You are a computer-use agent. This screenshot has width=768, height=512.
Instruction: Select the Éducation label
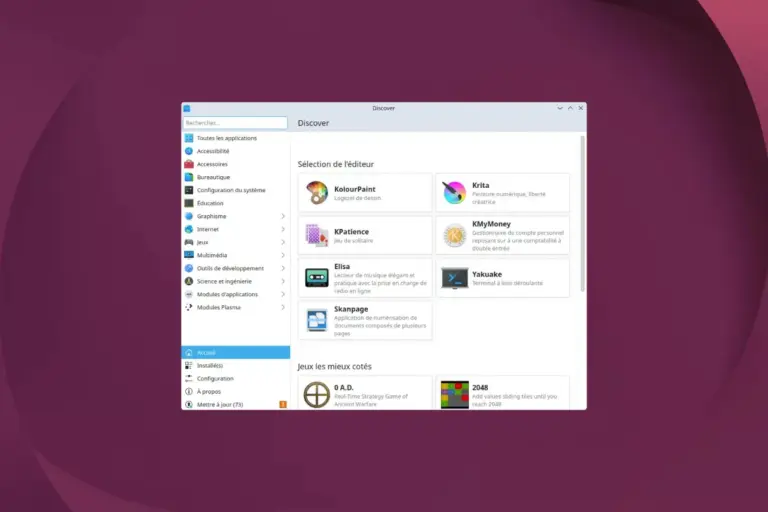(x=210, y=203)
